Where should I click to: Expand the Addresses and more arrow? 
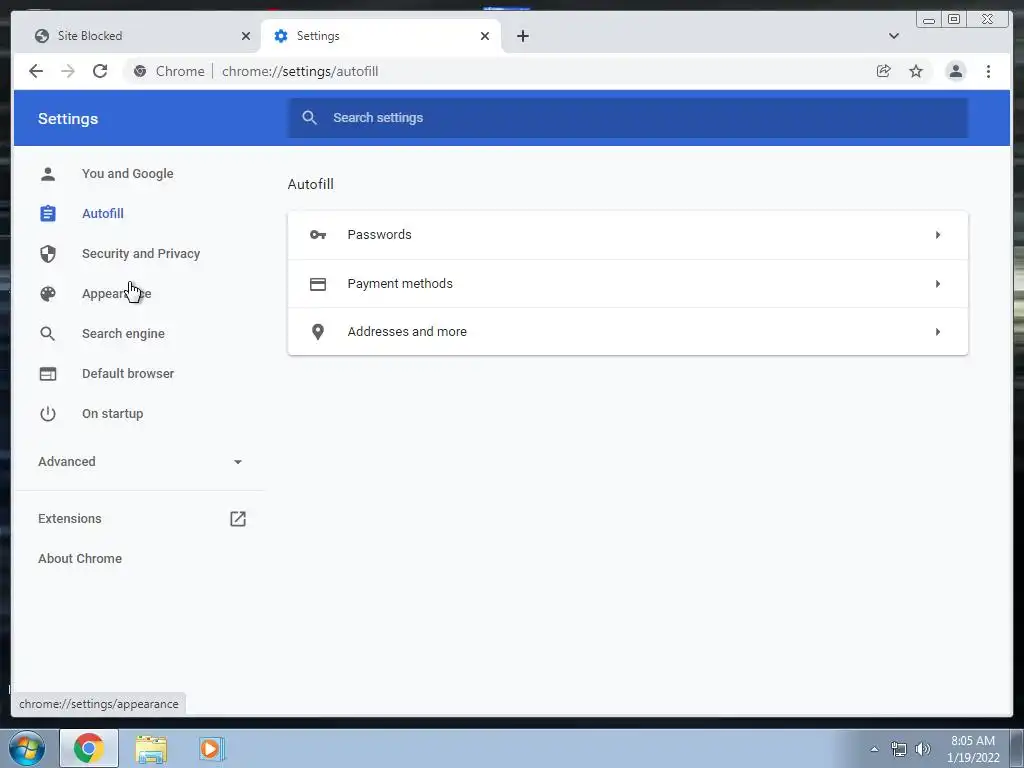938,332
